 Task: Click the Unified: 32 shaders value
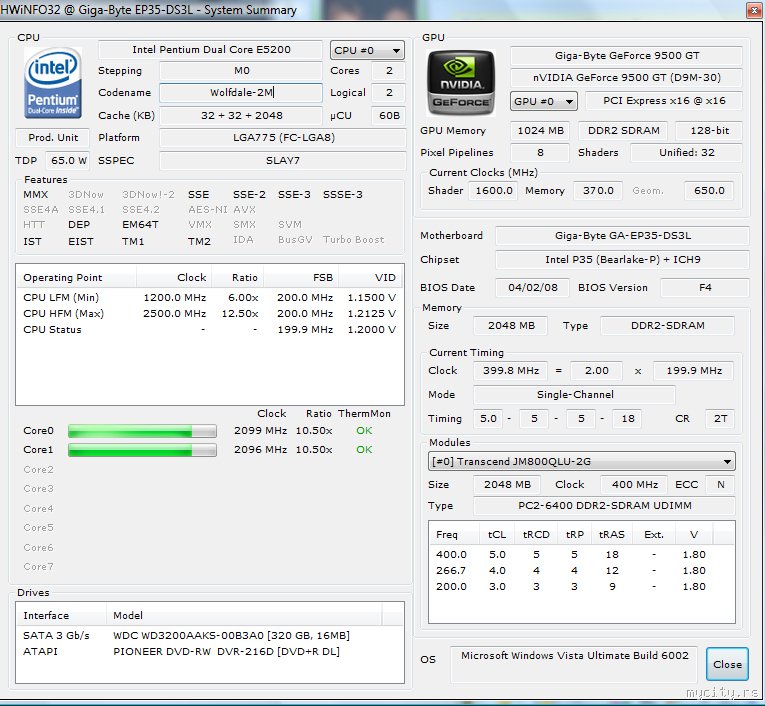click(x=686, y=153)
